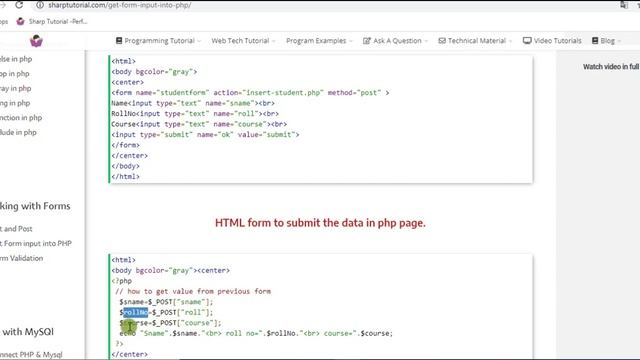Click 'Watch video in full' text
The image size is (640, 360).
611,67
